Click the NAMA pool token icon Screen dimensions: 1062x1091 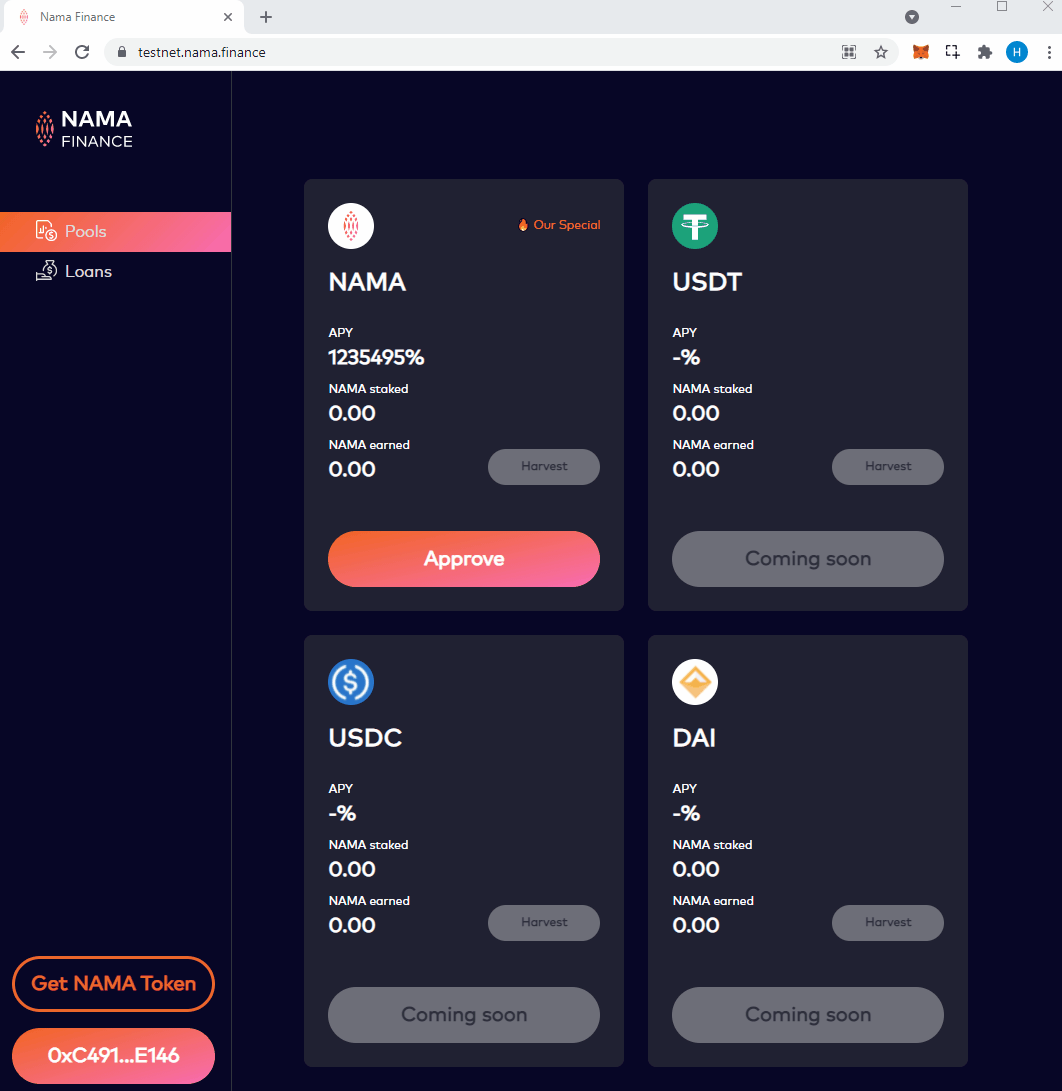point(351,226)
